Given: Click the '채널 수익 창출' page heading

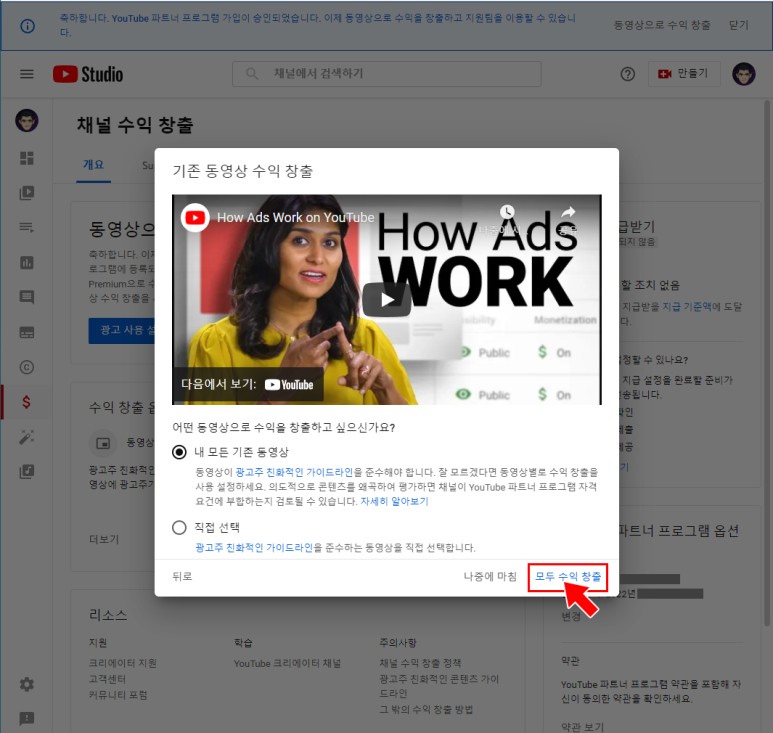Looking at the screenshot, I should tap(135, 125).
